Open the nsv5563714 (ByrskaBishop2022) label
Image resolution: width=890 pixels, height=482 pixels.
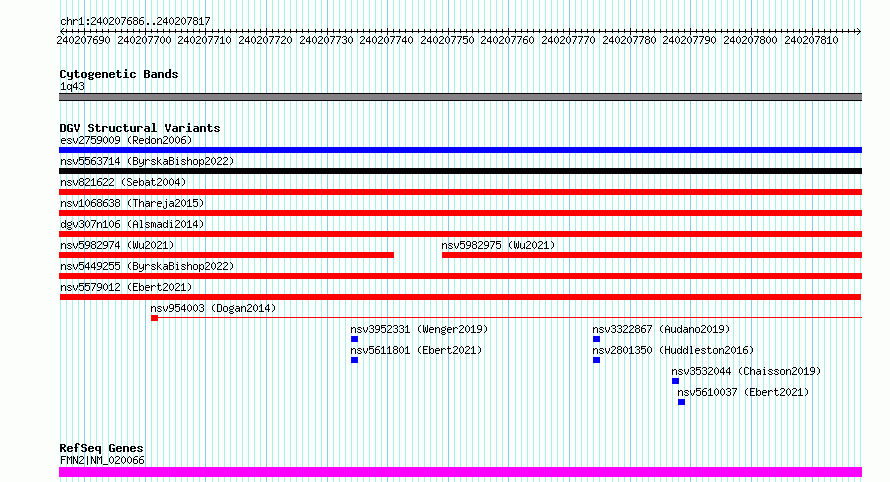(147, 161)
